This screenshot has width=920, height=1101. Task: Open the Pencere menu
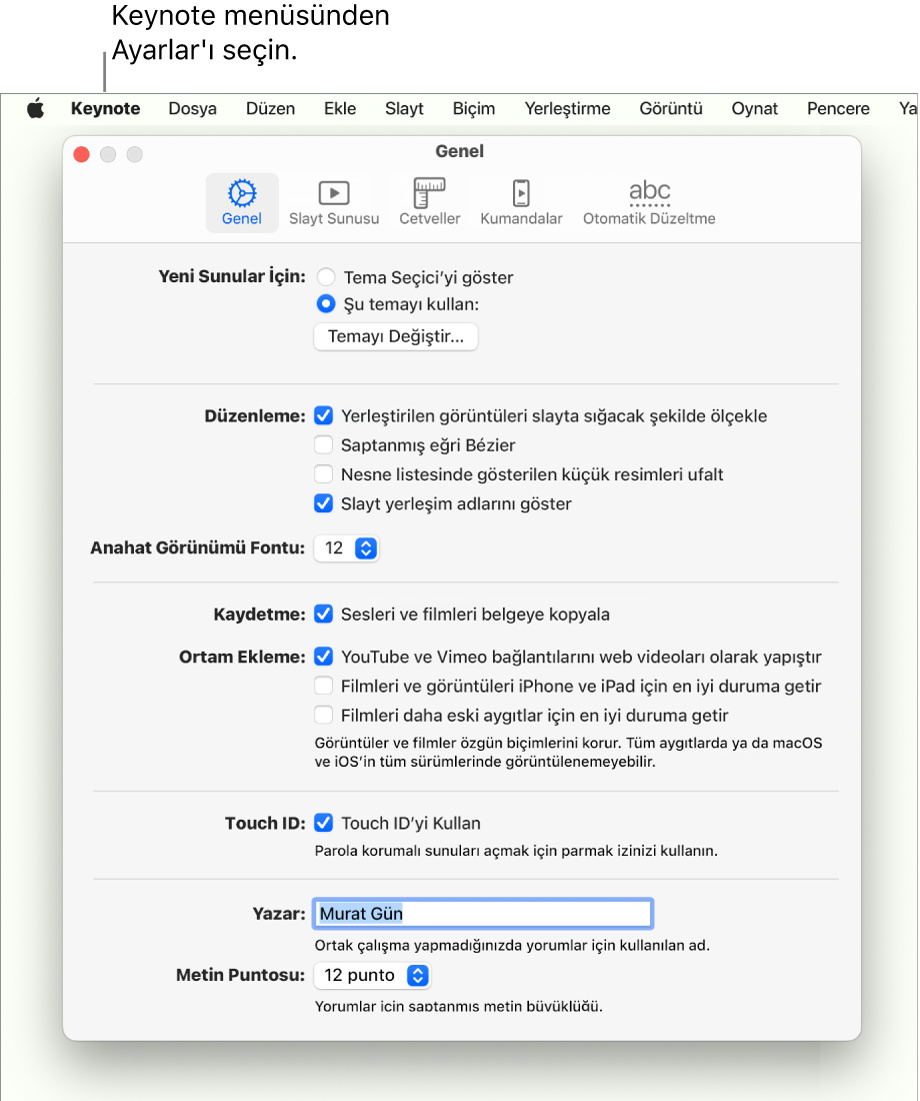click(x=838, y=109)
